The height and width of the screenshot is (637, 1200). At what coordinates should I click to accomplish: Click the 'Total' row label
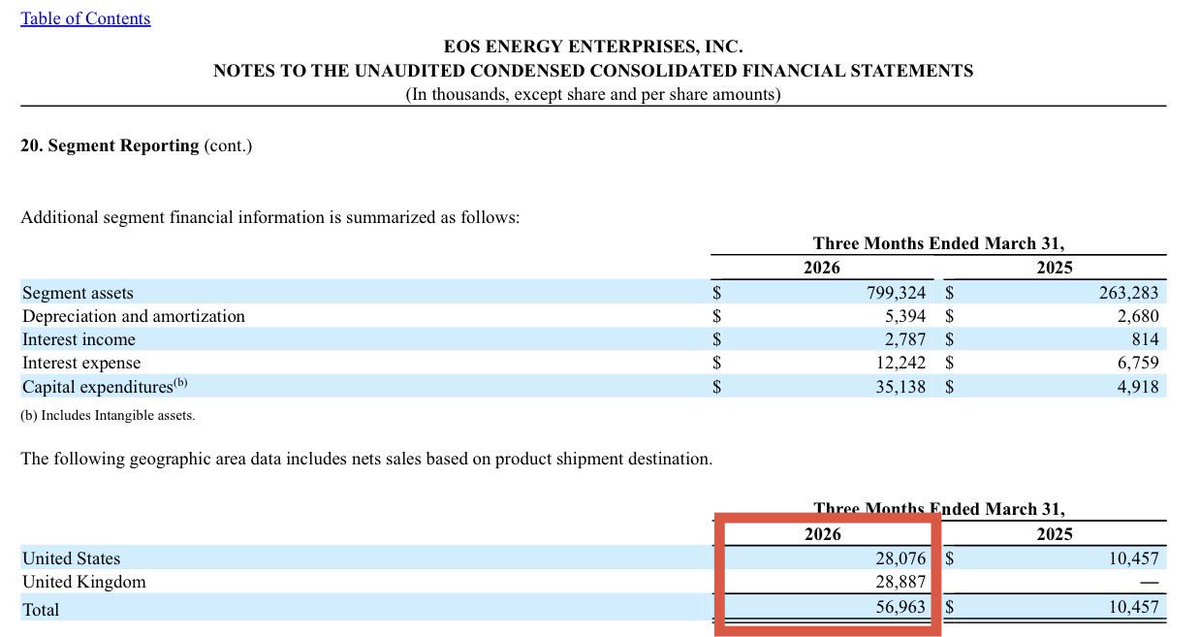(41, 609)
